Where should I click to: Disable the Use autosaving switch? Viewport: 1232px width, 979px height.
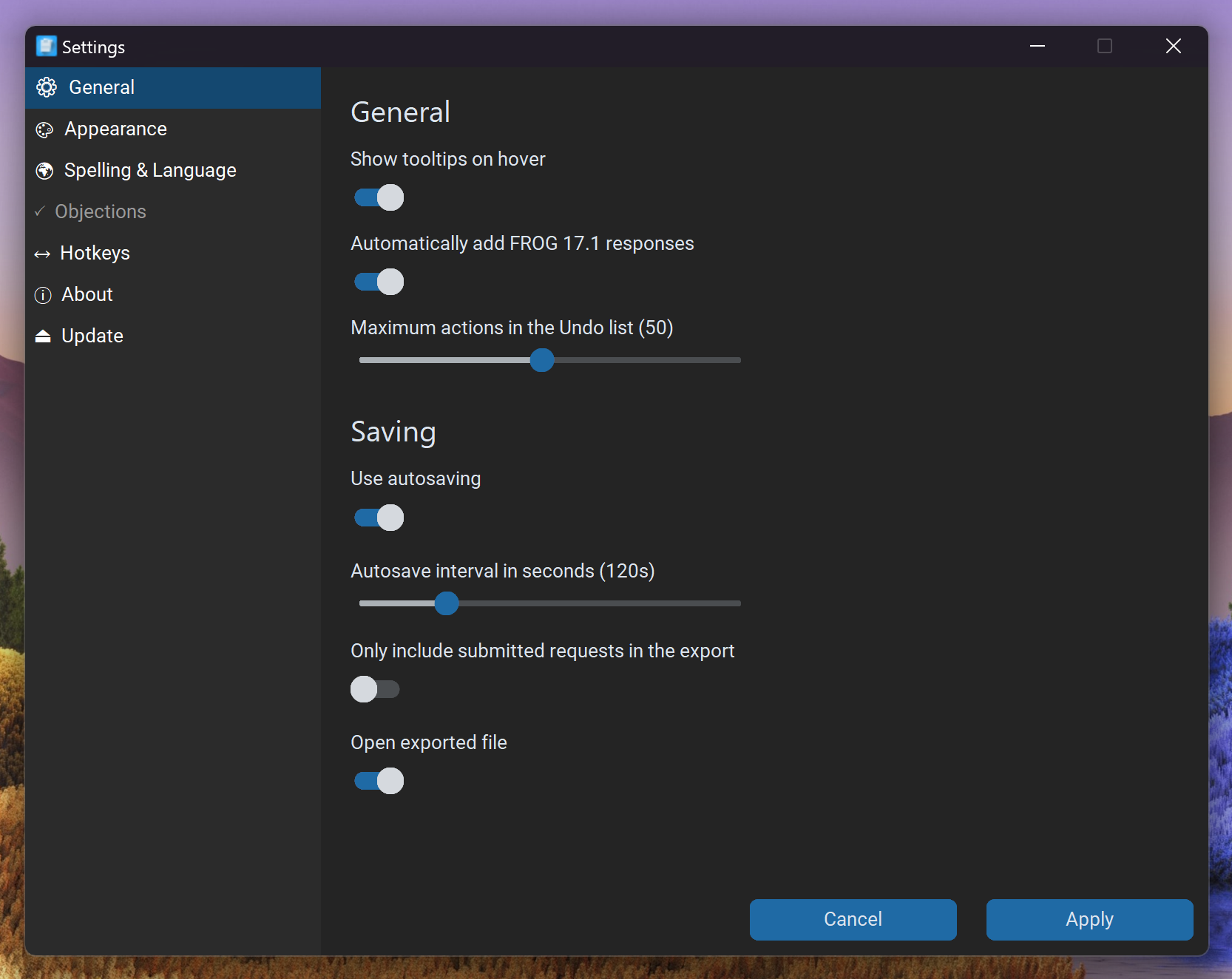click(x=379, y=518)
